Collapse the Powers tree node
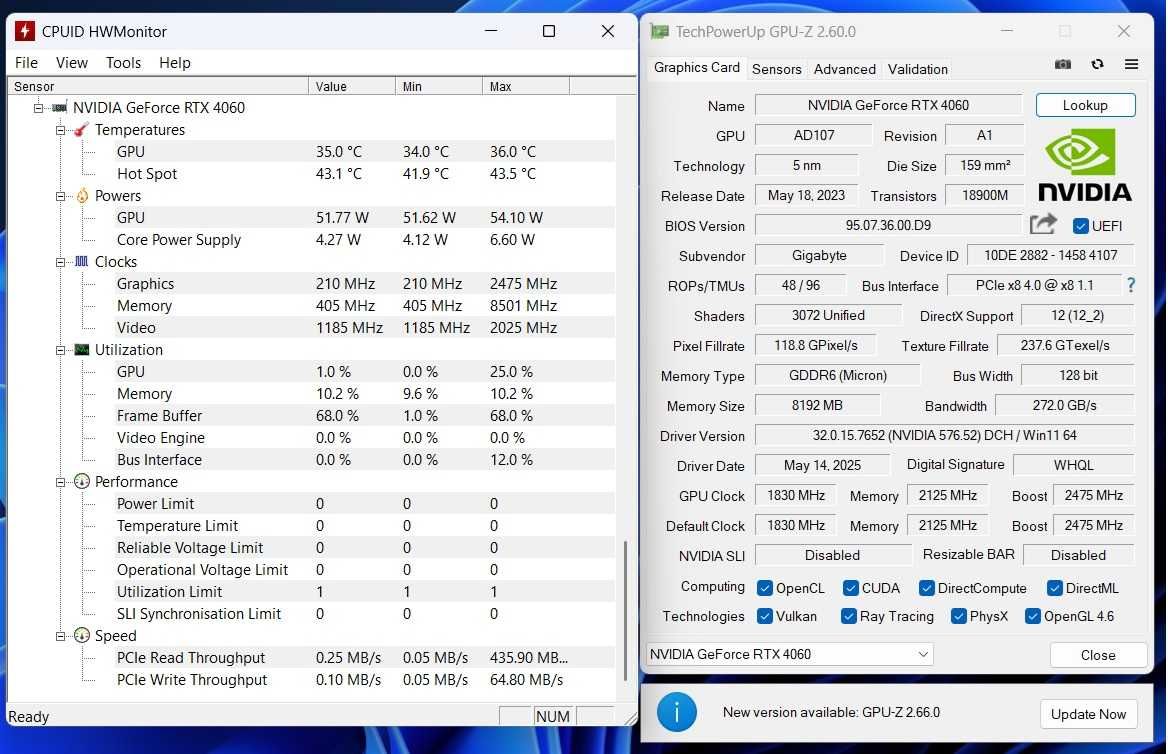This screenshot has height=754, width=1168. (60, 197)
